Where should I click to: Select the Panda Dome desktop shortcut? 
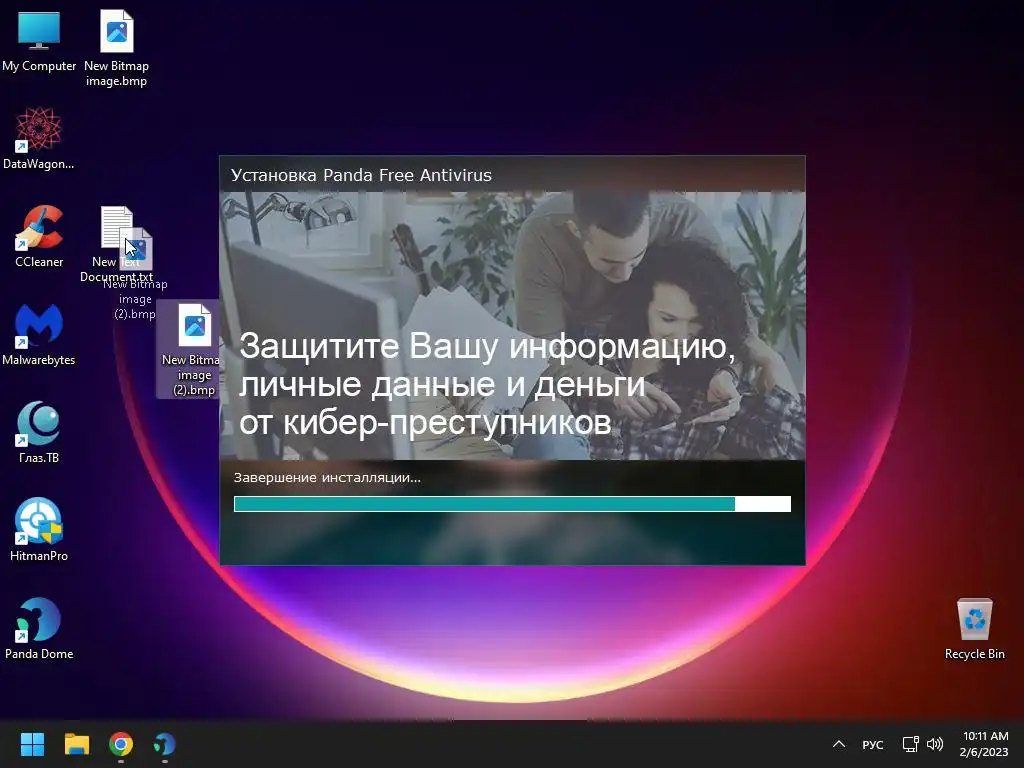tap(39, 628)
